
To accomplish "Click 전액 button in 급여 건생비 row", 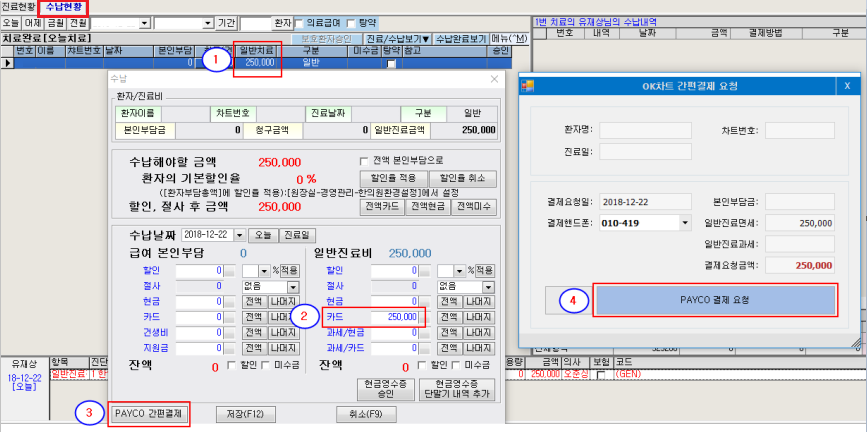I will (x=254, y=333).
